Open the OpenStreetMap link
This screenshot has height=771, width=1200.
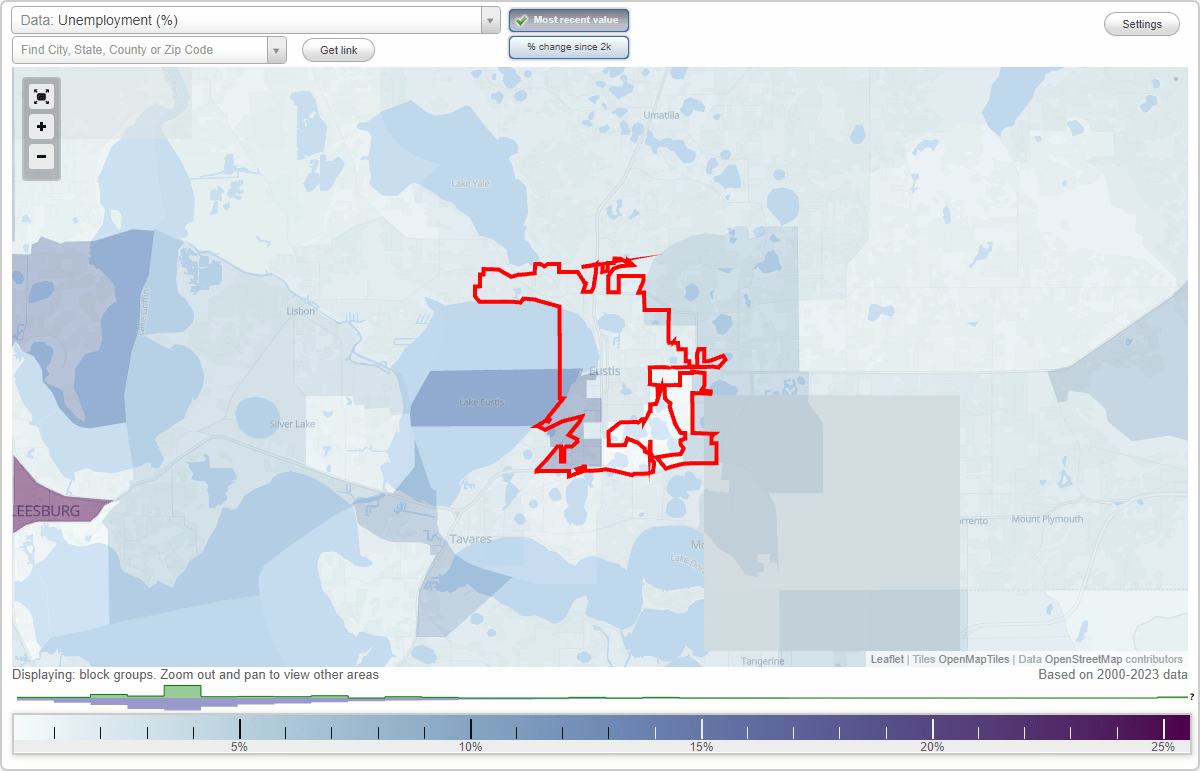tap(1083, 659)
